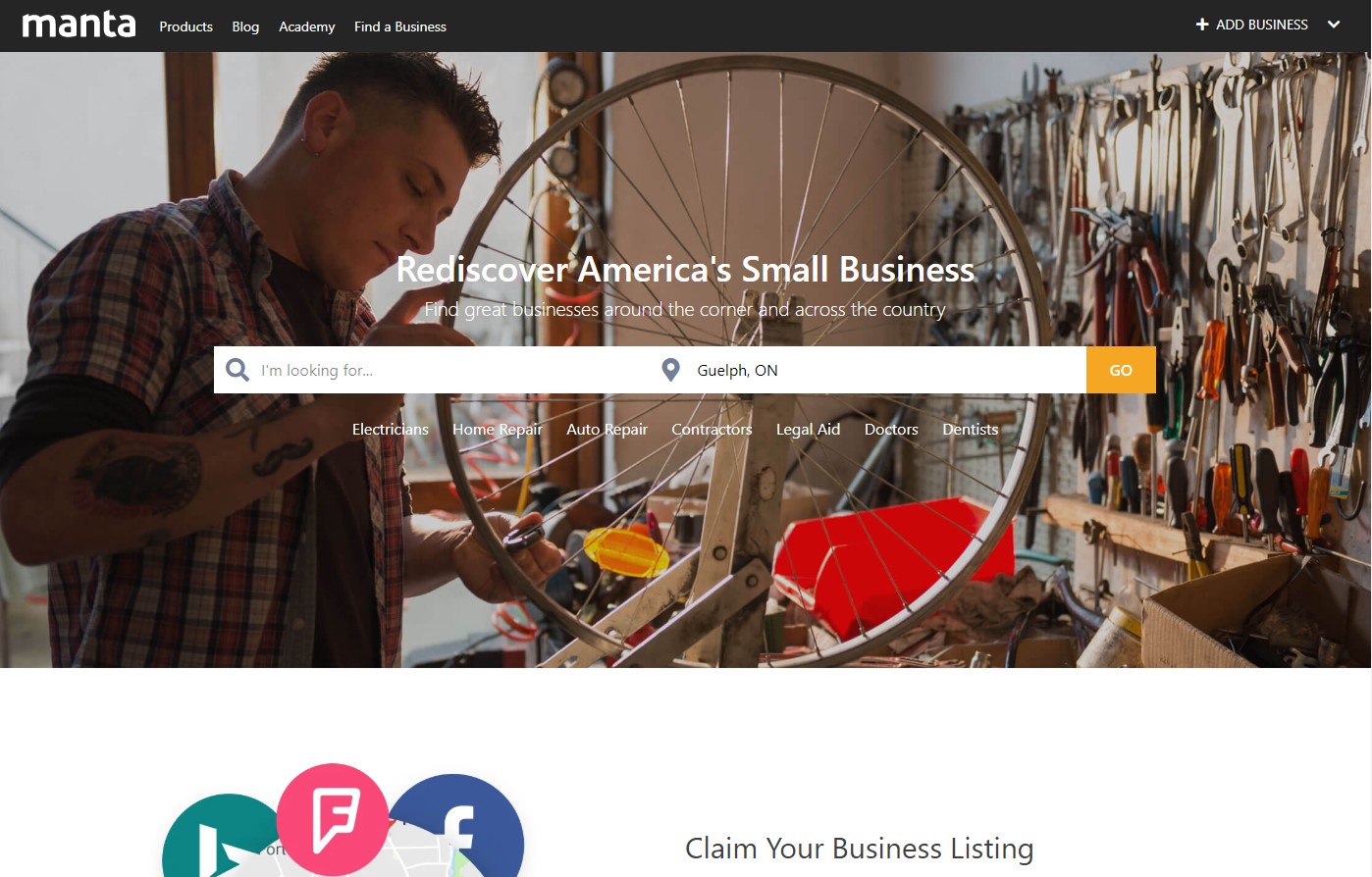
Task: Go to Academy in the navigation
Action: click(306, 26)
